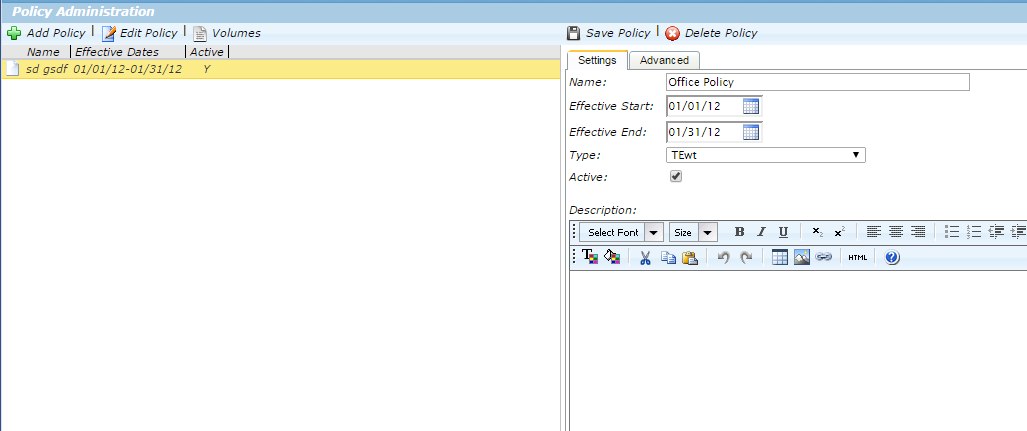Click the Insert Hyperlink chain icon
The image size is (1027, 431).
823,258
